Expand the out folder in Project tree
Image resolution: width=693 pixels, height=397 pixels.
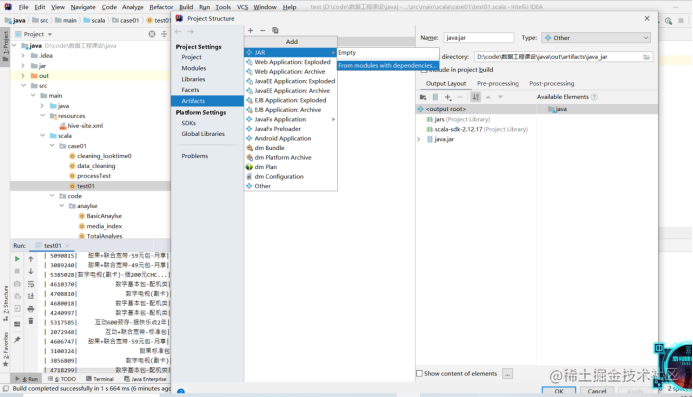click(23, 76)
